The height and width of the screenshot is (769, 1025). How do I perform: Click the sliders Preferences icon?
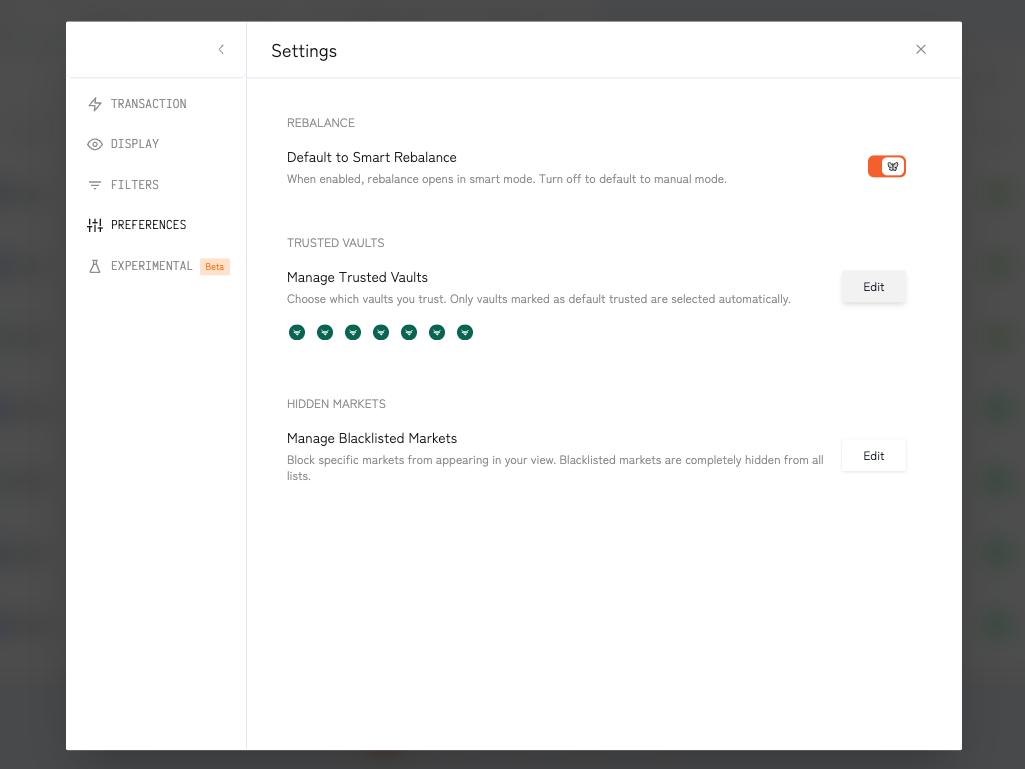95,226
